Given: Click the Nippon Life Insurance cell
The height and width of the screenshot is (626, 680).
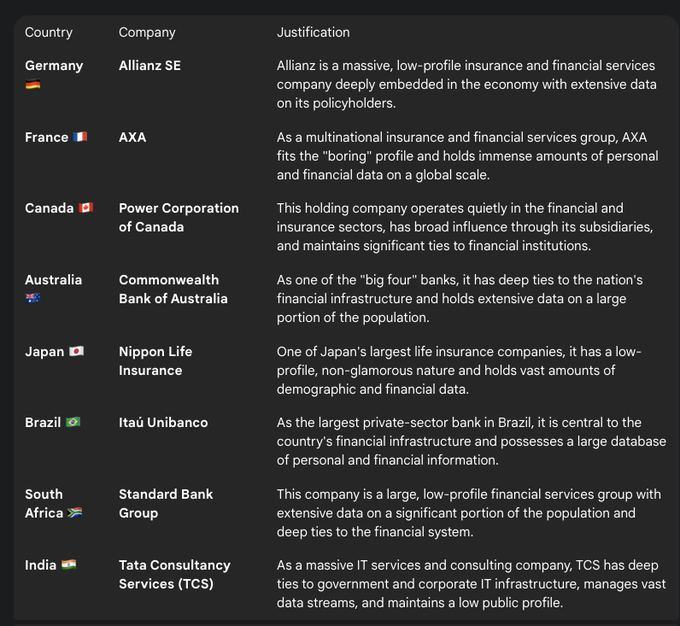Looking at the screenshot, I should (155, 361).
